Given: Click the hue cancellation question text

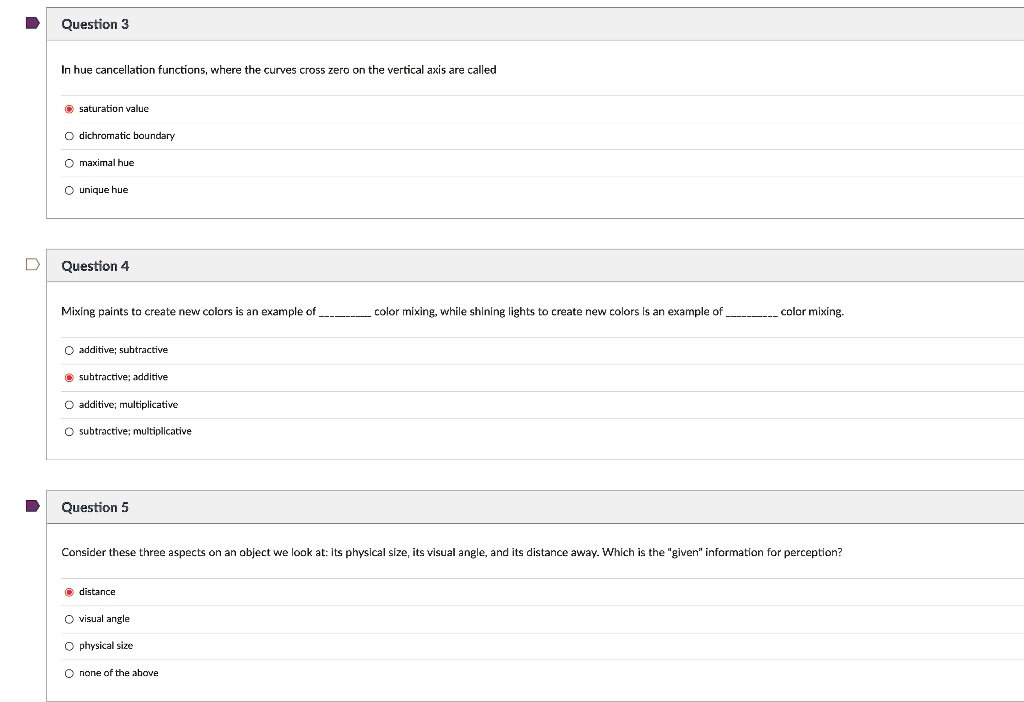Looking at the screenshot, I should 278,70.
